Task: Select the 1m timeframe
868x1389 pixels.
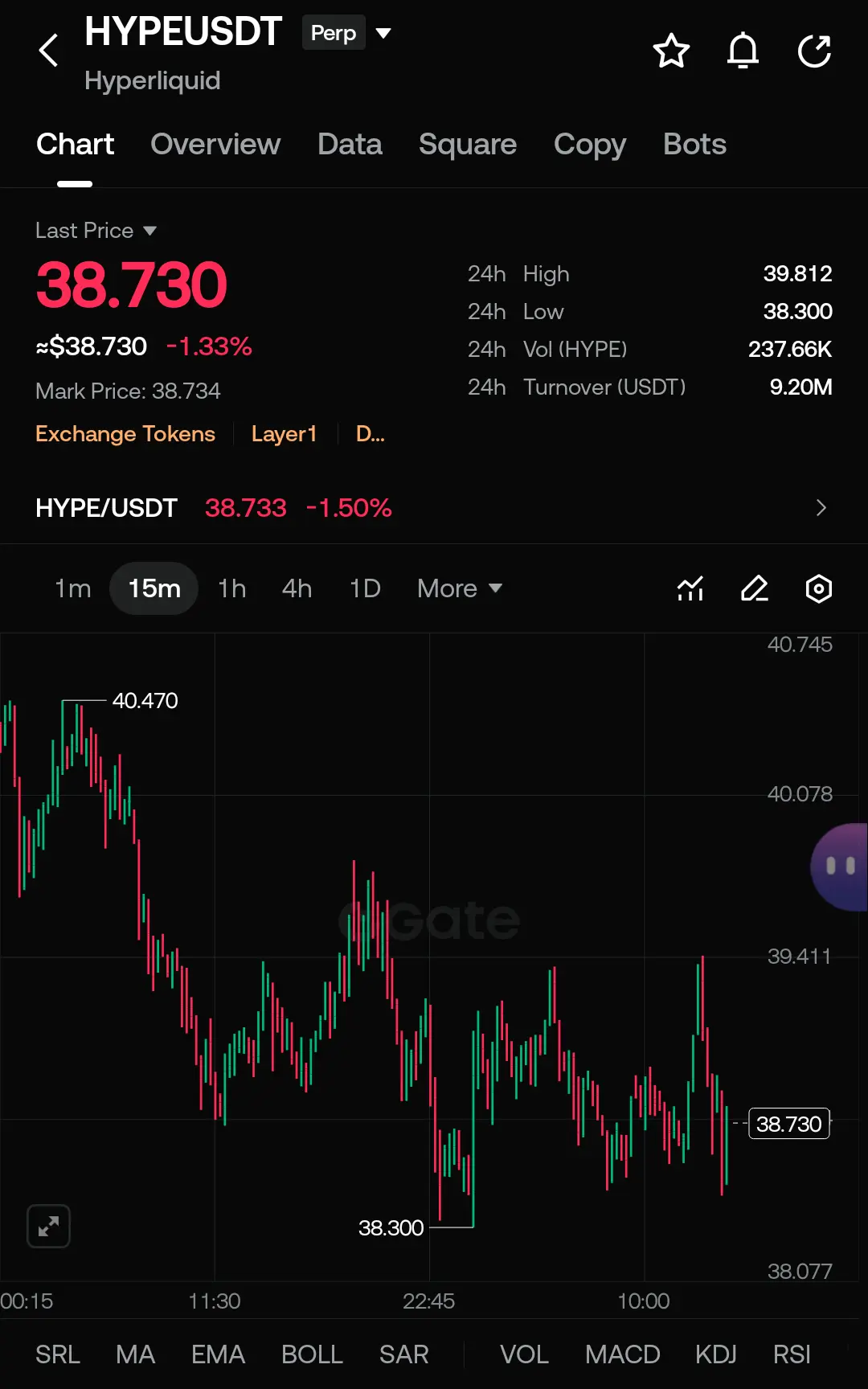Action: click(72, 588)
